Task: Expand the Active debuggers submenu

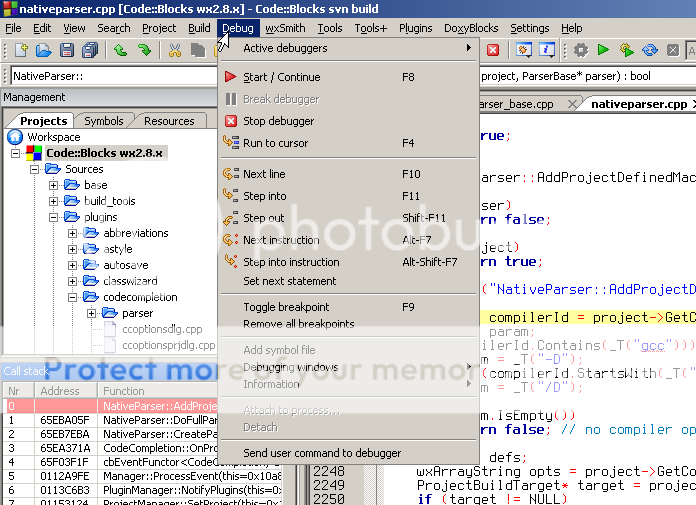Action: (x=349, y=48)
